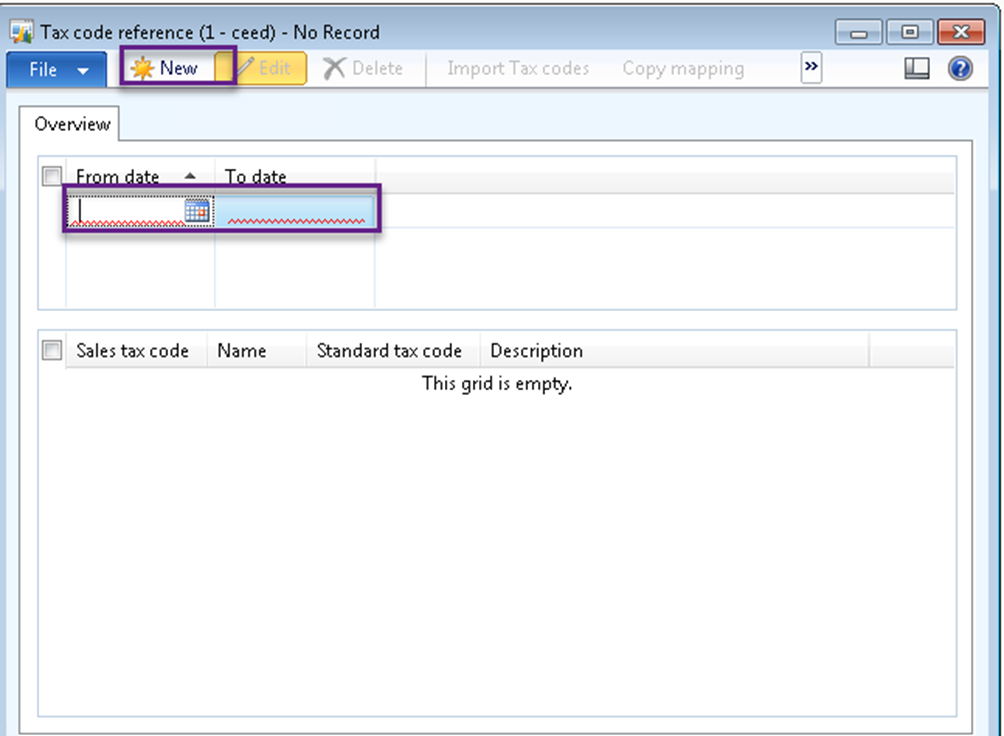Click the Sales tax code column header
The width and height of the screenshot is (1004, 736).
coord(136,350)
